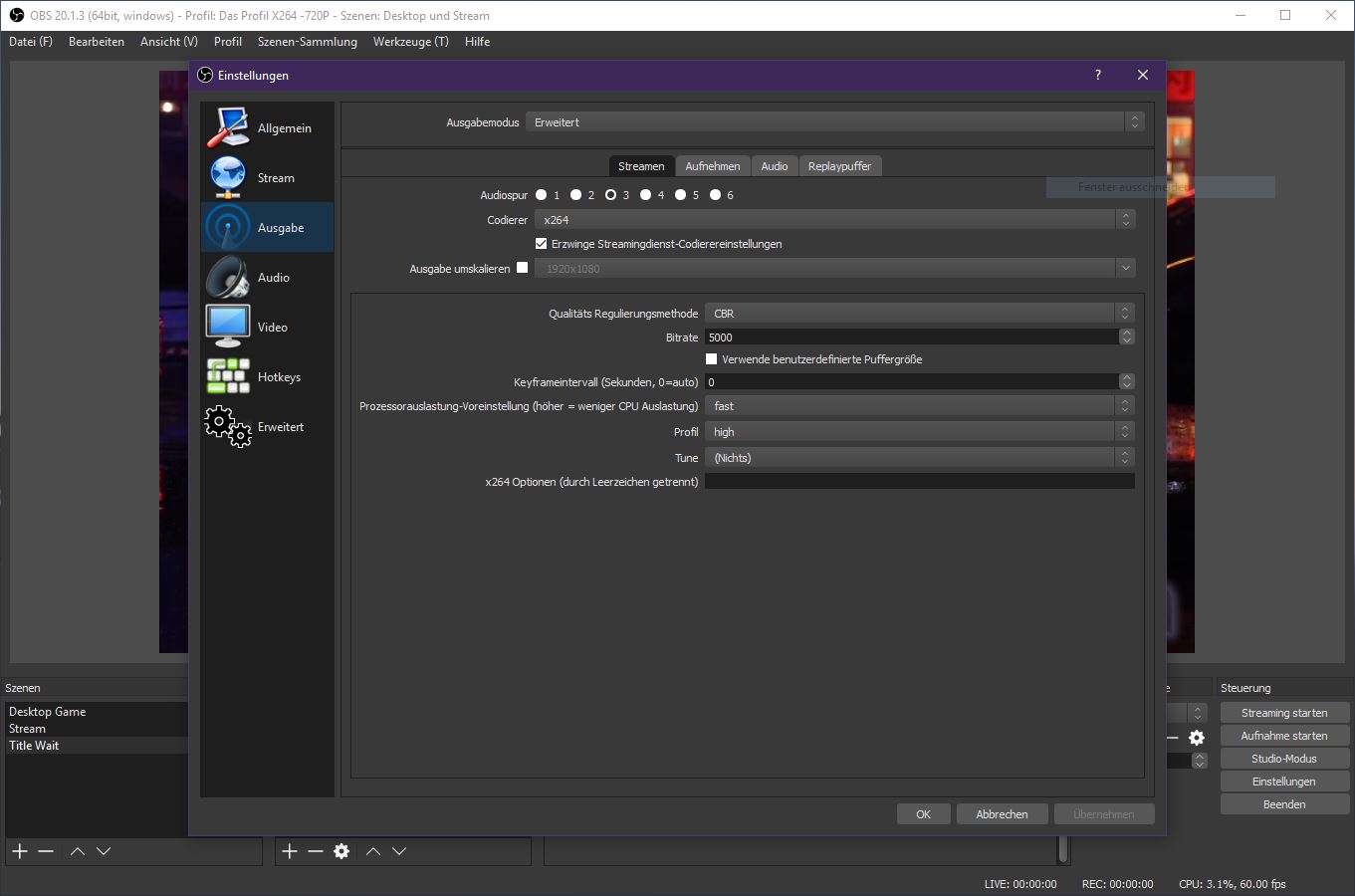Open the Audio speaker icon category

click(228, 277)
